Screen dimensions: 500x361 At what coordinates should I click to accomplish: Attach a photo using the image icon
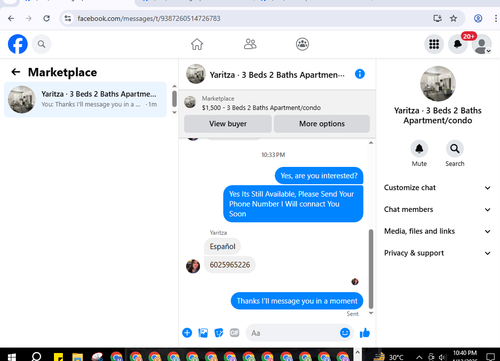pos(203,333)
